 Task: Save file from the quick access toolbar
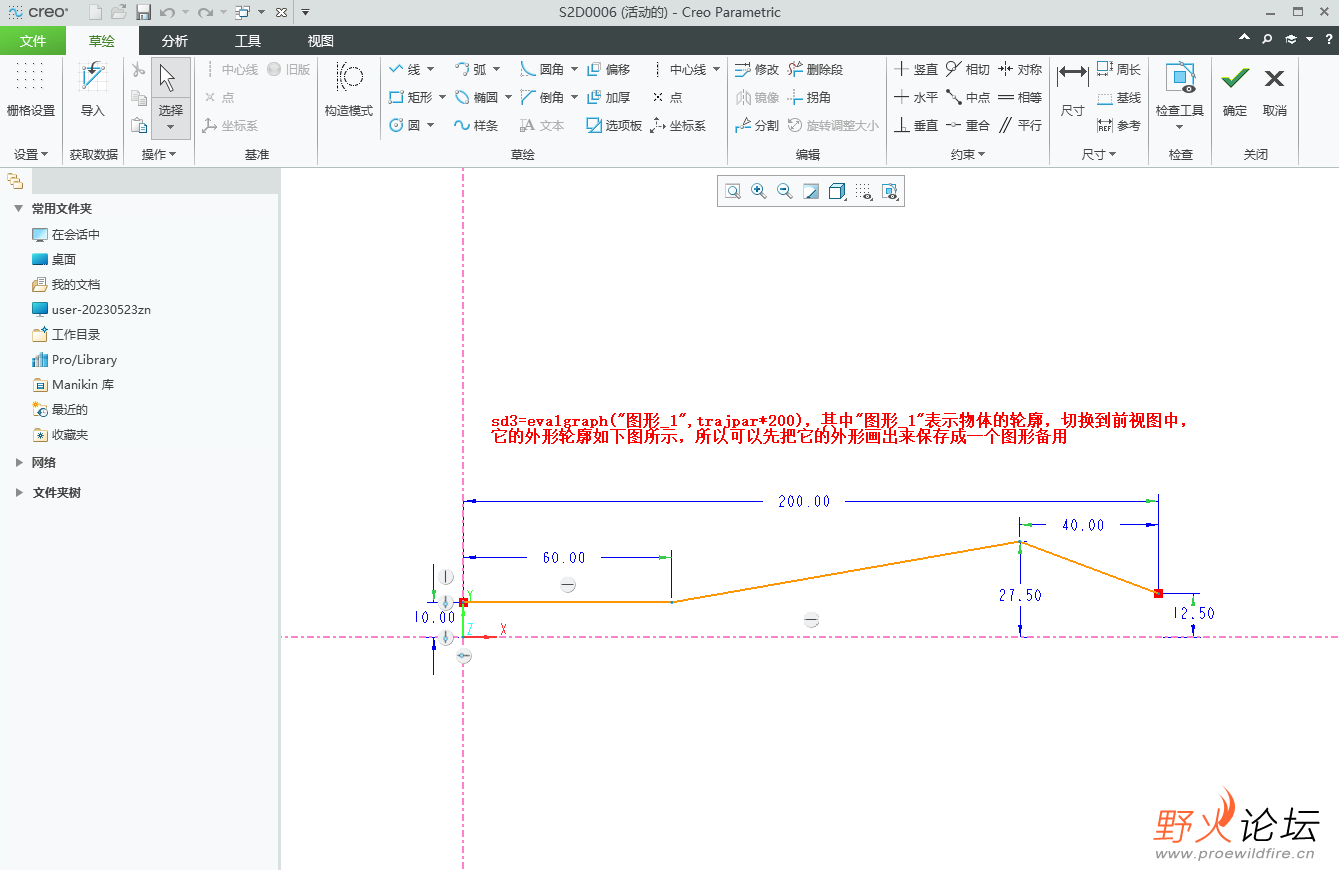pos(144,12)
